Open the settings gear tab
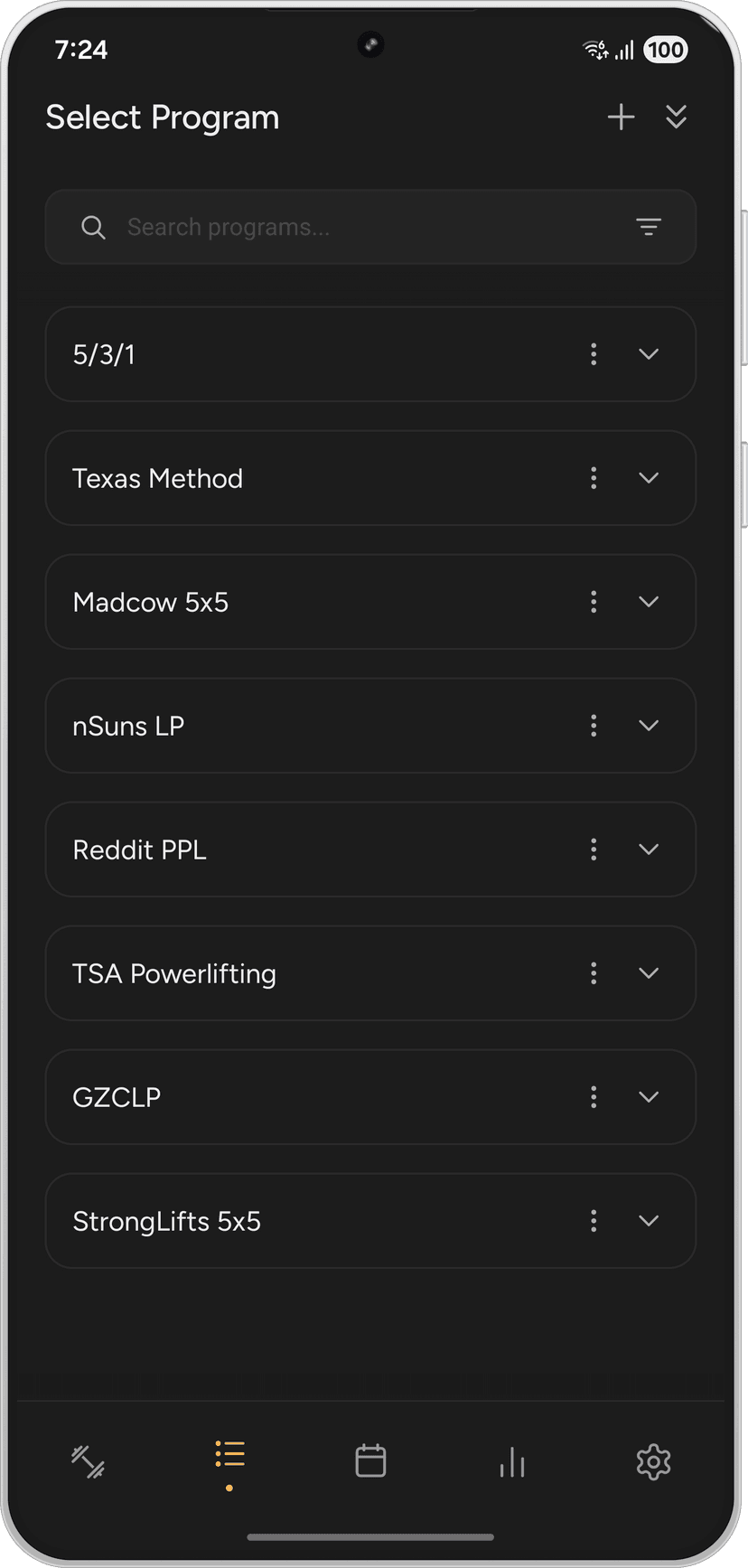748x1568 pixels. [653, 1461]
